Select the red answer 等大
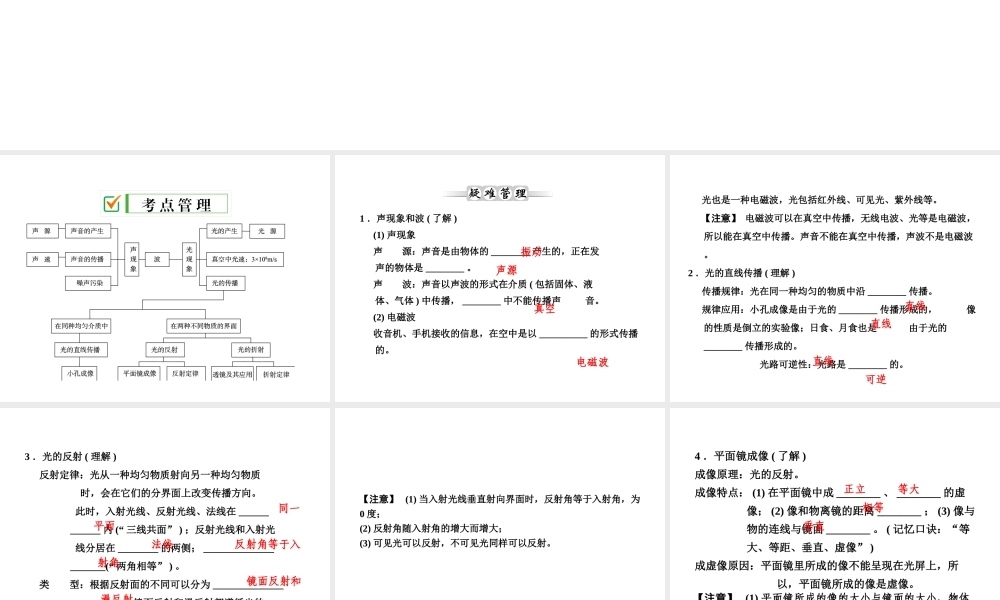1000x600 pixels. pyautogui.click(x=908, y=489)
